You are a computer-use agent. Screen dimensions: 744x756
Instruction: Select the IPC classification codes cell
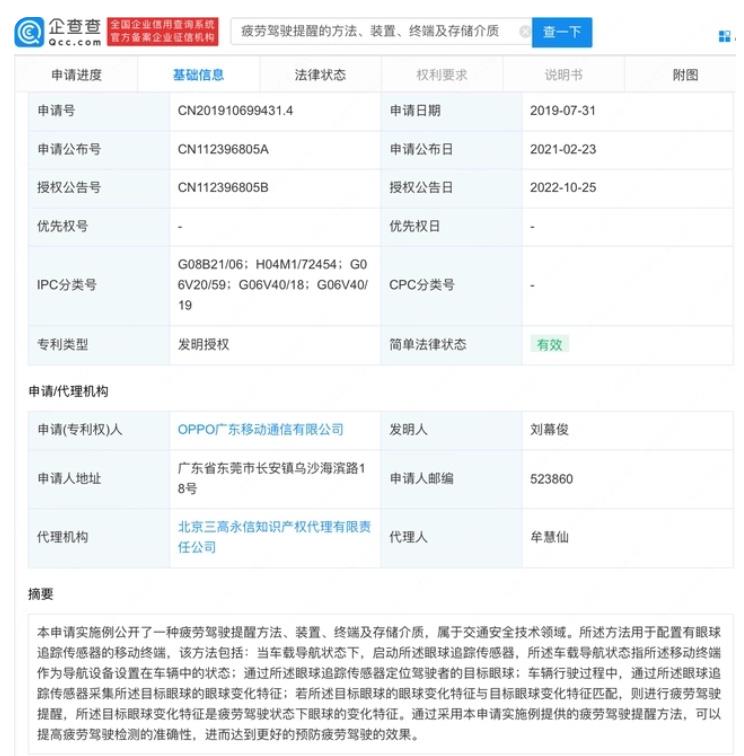click(273, 284)
